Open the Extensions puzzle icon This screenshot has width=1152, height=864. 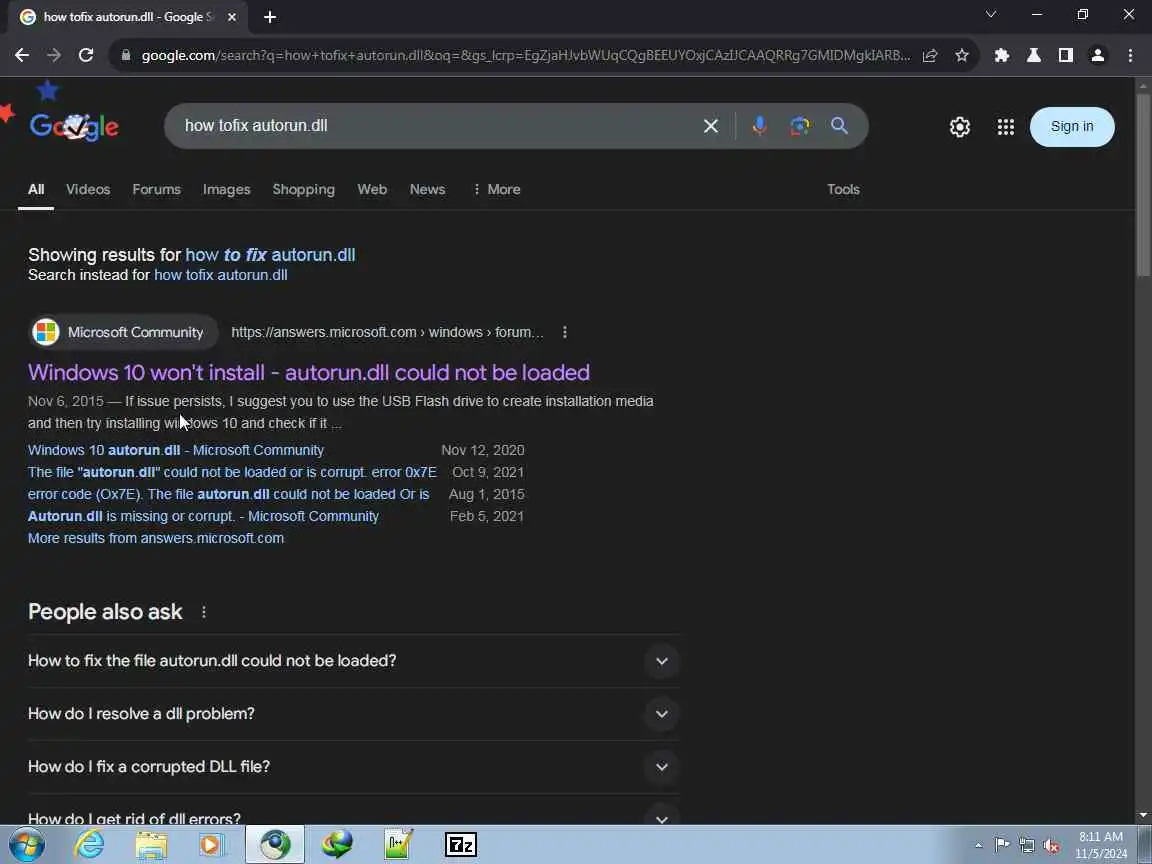coord(1001,55)
